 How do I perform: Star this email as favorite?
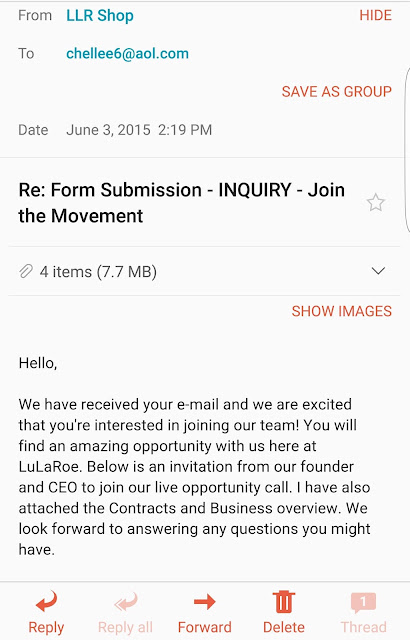coord(375,203)
